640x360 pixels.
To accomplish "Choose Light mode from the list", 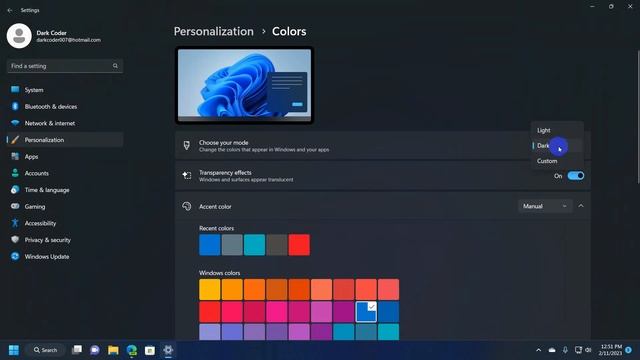I will (x=557, y=130).
